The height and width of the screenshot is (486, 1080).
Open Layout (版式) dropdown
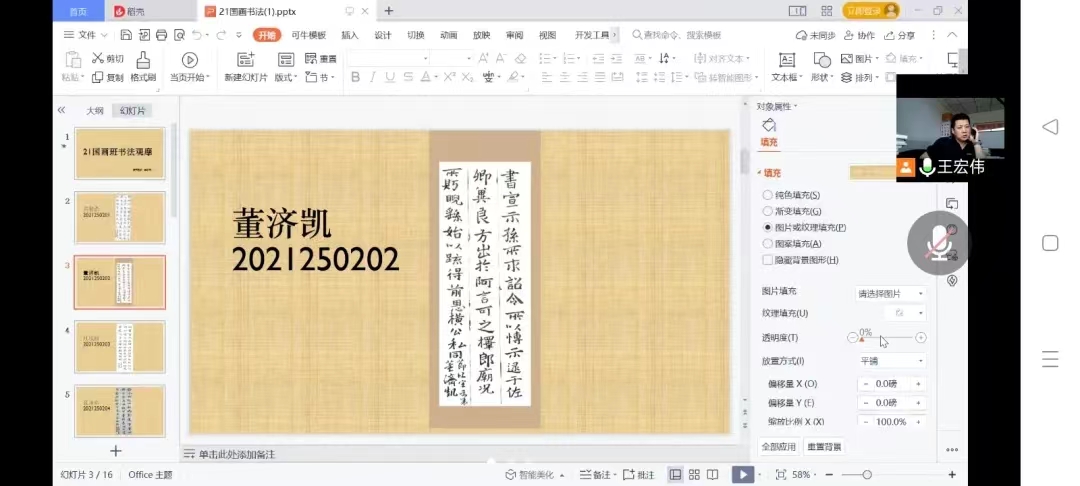[286, 67]
